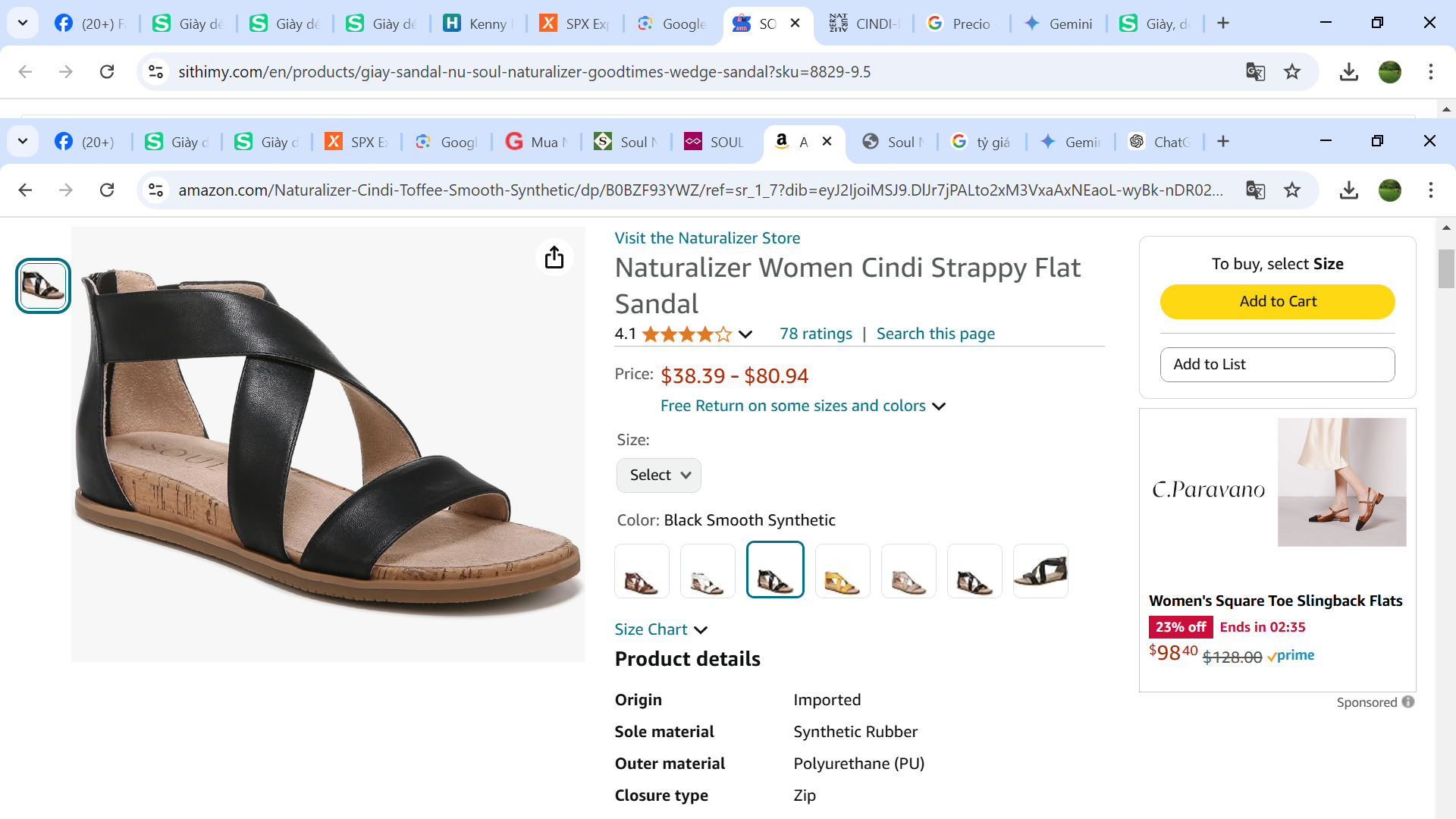Choose the white sandal color swatch
Viewport: 1456px width, 819px height.
[x=708, y=571]
